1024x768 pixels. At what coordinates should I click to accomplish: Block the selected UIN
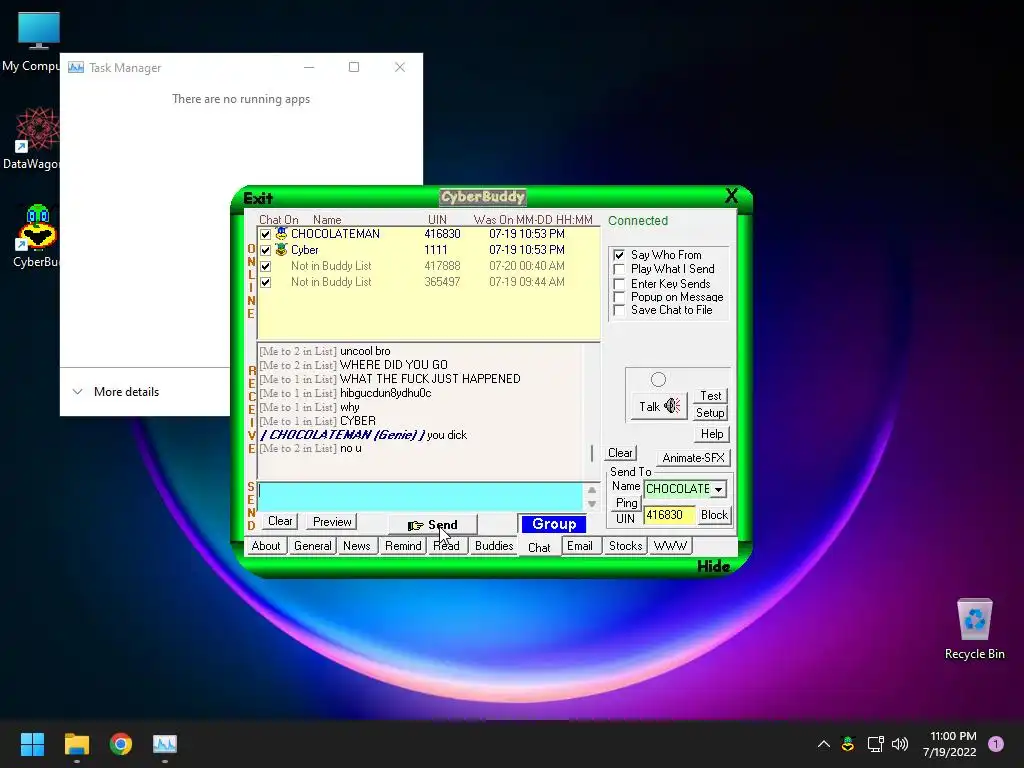click(x=714, y=515)
